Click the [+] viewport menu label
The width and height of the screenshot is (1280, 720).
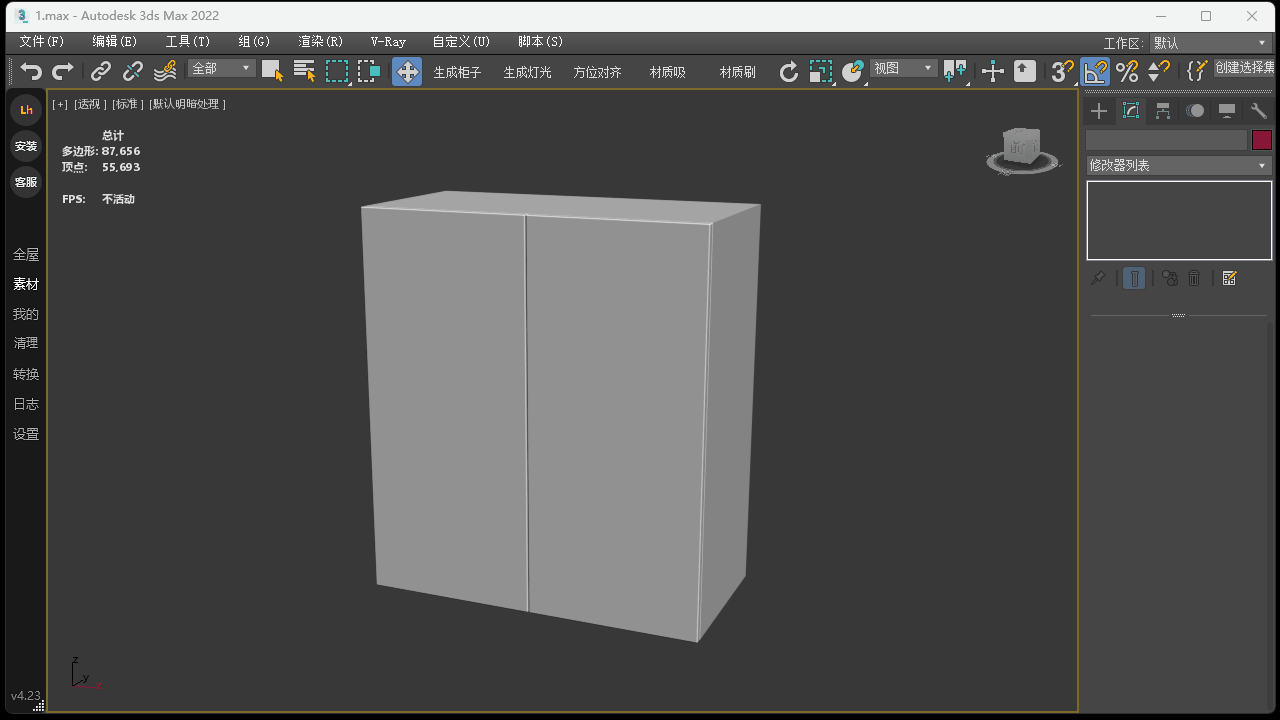click(x=60, y=104)
